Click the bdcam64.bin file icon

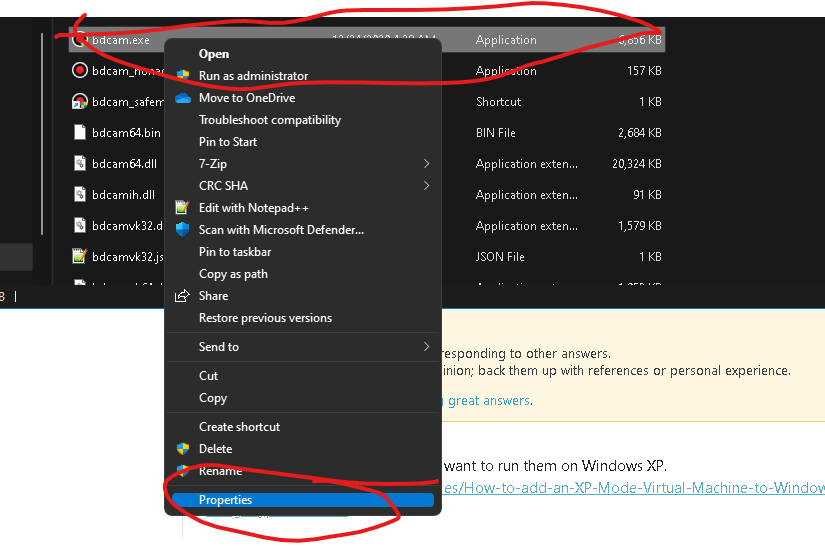[x=79, y=132]
